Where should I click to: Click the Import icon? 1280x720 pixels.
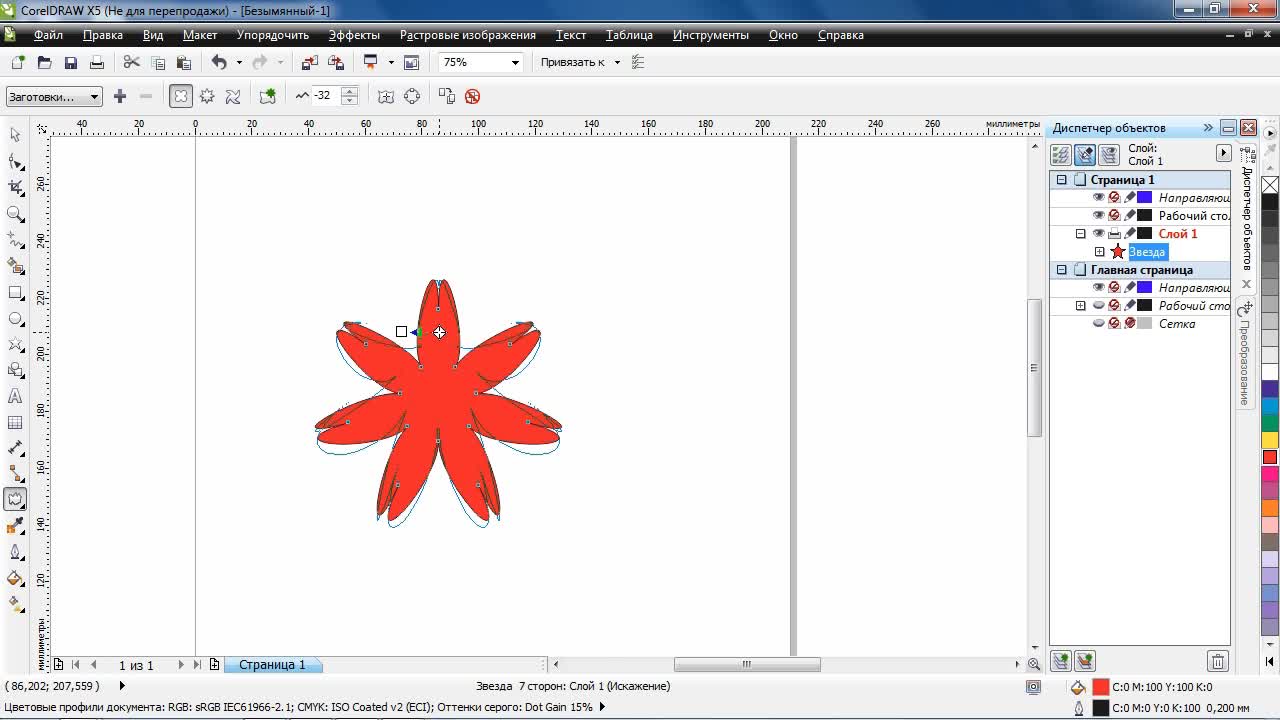click(x=310, y=62)
